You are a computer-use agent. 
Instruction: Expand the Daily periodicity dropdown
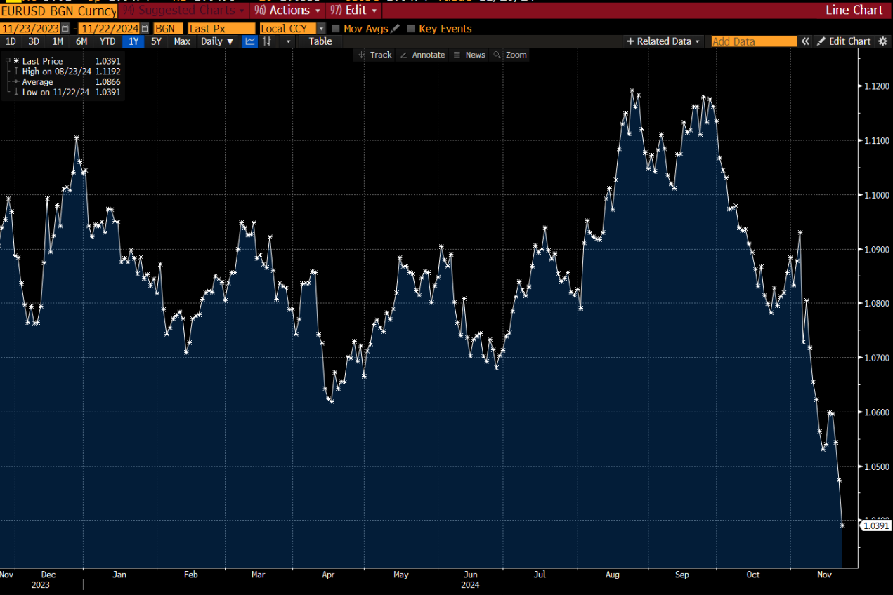[x=217, y=42]
